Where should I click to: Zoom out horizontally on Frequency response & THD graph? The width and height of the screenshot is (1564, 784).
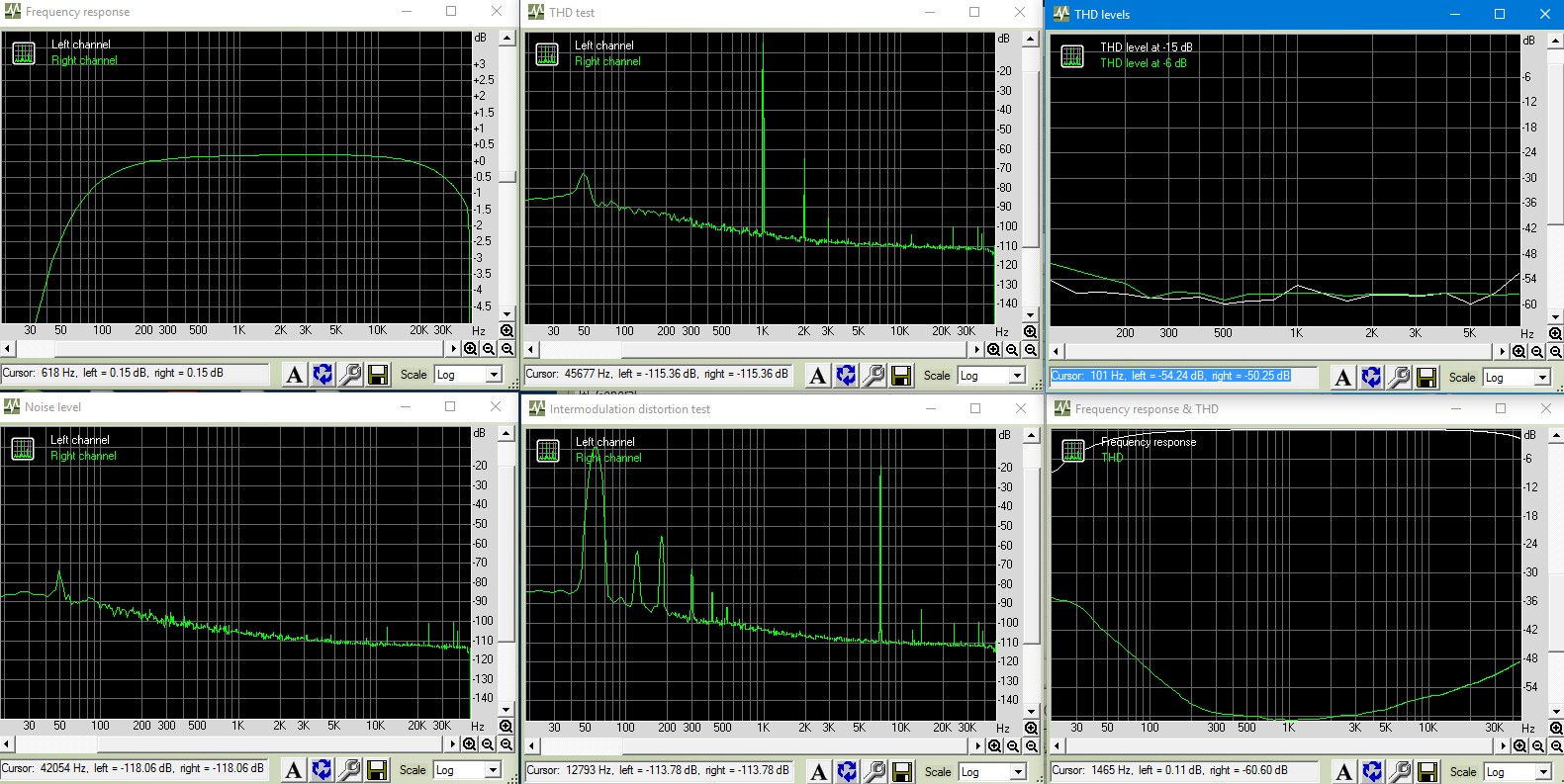pos(1538,746)
